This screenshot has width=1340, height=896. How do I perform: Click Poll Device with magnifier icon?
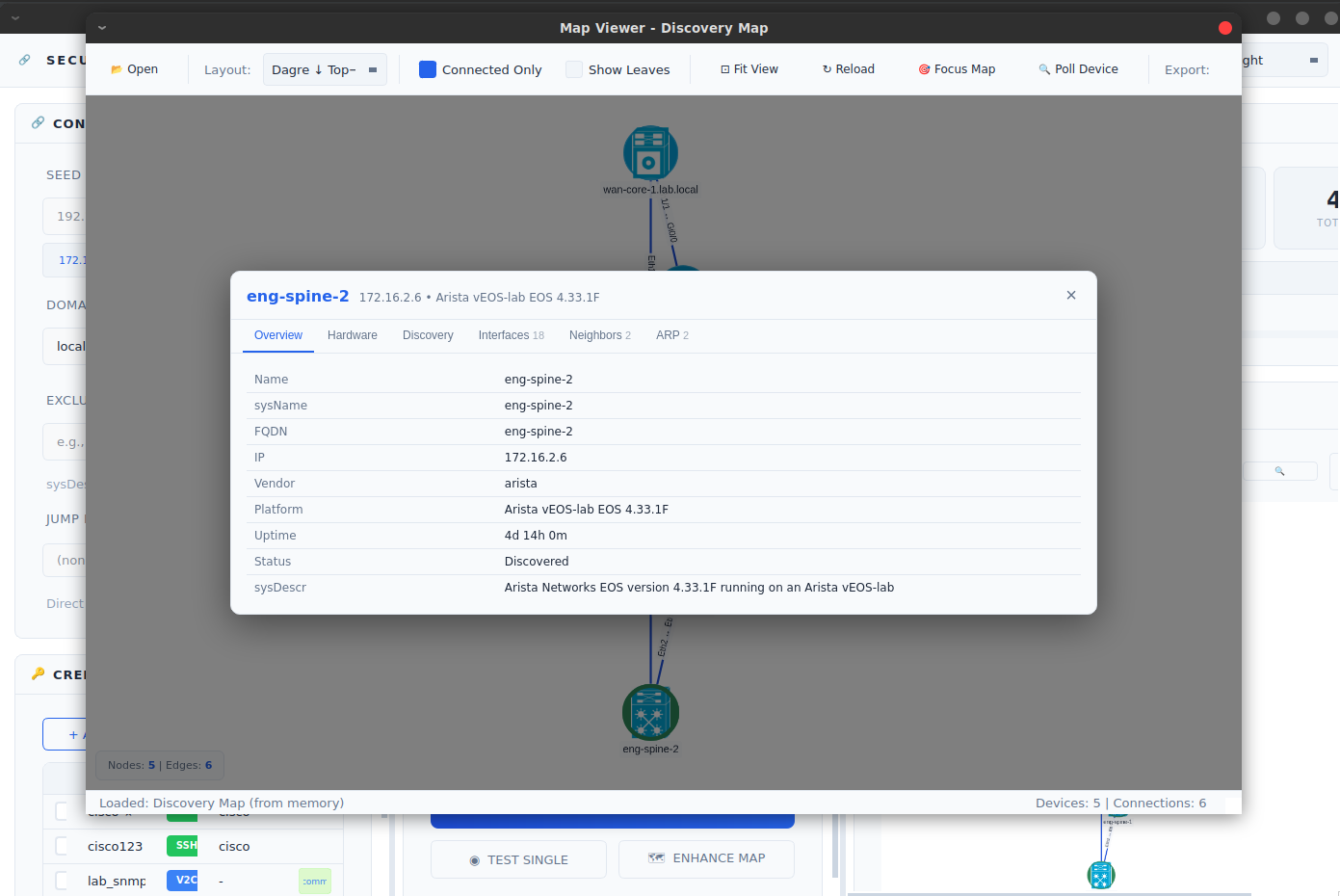click(1078, 69)
